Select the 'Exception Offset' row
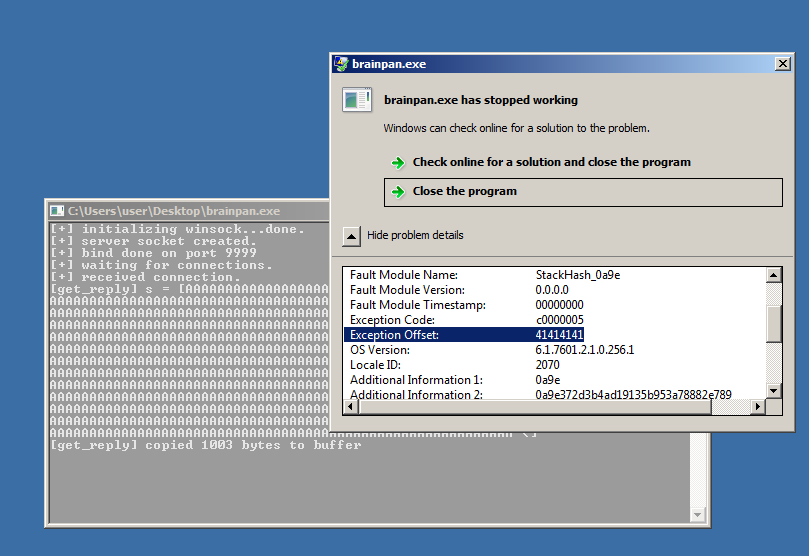 [464, 335]
